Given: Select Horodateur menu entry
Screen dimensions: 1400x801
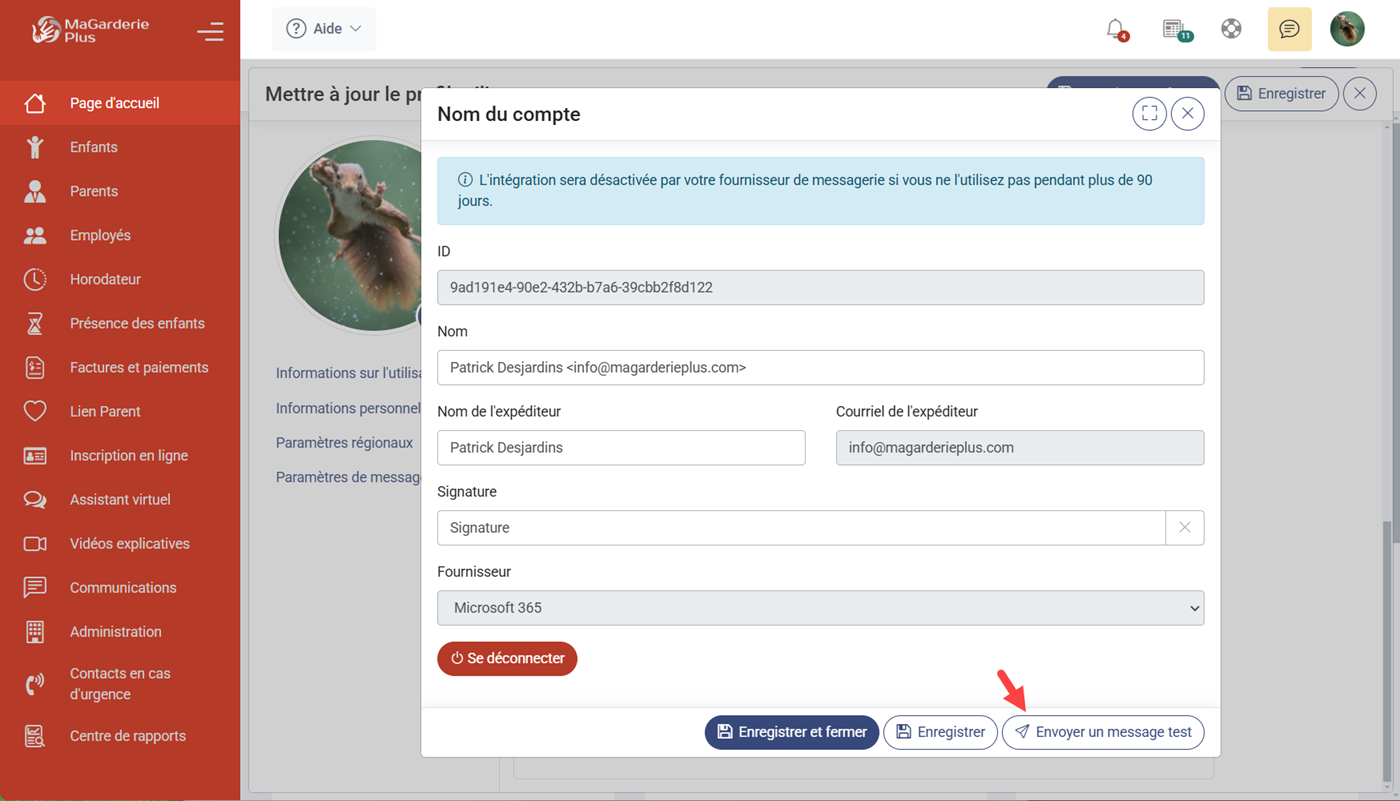Looking at the screenshot, I should [120, 279].
